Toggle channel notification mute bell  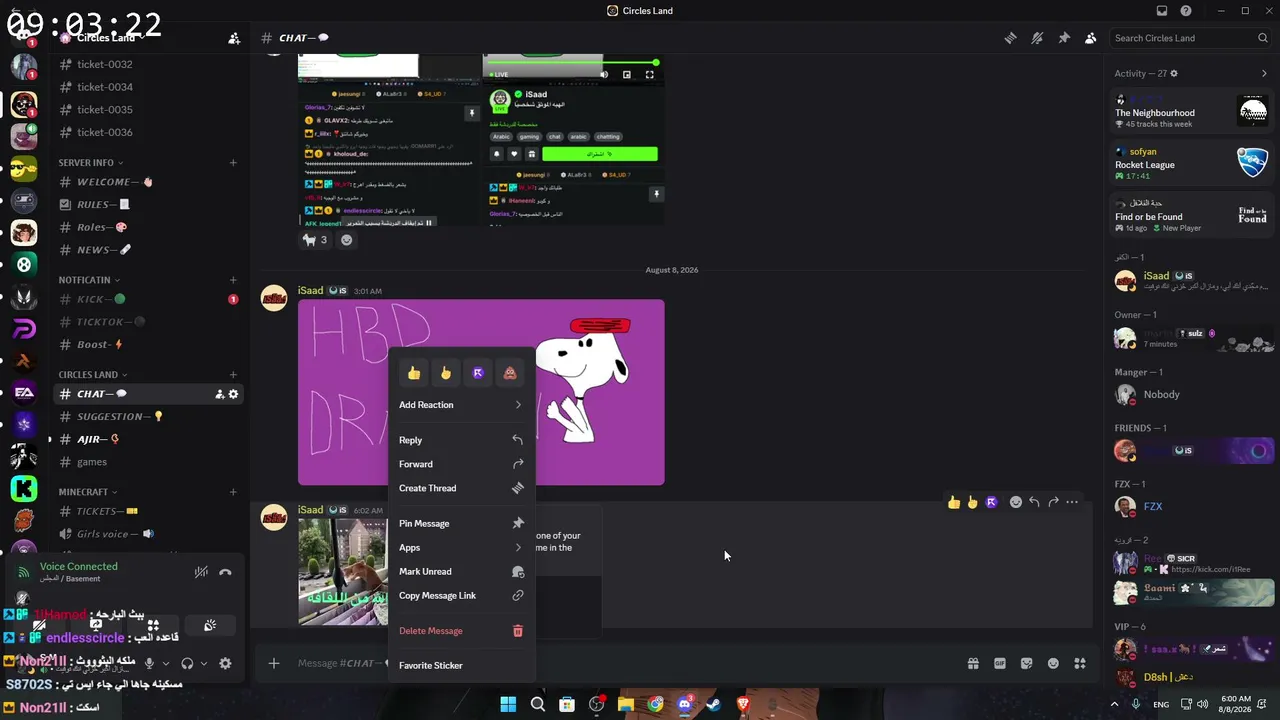pyautogui.click(x=1037, y=38)
